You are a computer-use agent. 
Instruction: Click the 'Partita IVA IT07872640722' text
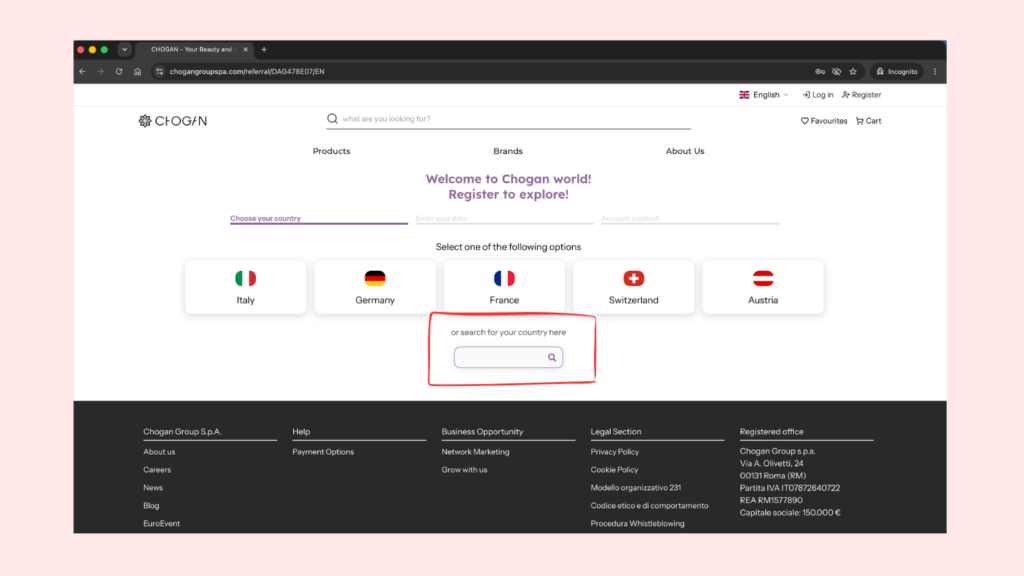point(790,488)
